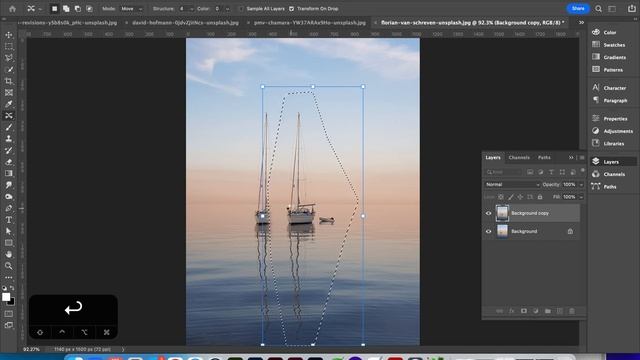
Task: Click the Add layer style fx icon
Action: click(x=511, y=311)
